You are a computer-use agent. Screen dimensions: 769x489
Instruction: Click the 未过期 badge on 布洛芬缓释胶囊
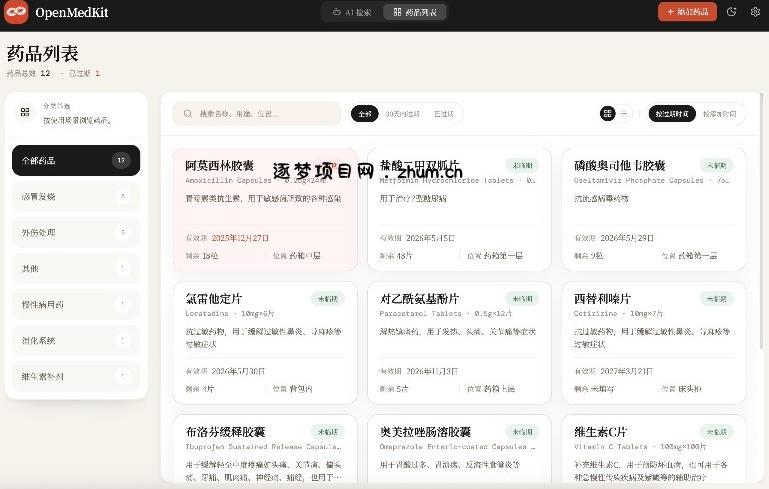click(x=328, y=432)
